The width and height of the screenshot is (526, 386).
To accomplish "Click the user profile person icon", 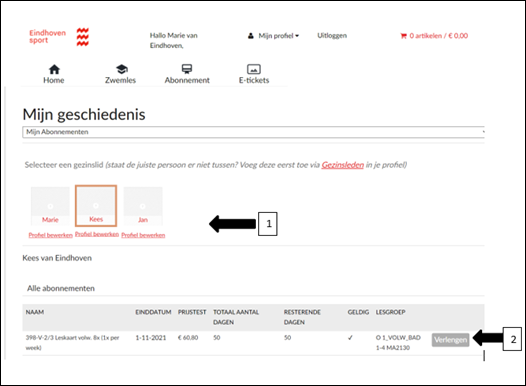I will [251, 36].
